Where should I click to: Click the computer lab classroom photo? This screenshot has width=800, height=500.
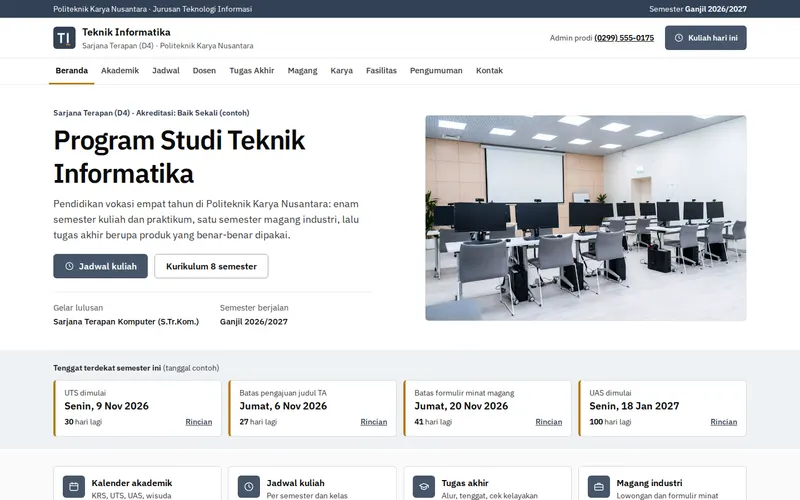(586, 218)
